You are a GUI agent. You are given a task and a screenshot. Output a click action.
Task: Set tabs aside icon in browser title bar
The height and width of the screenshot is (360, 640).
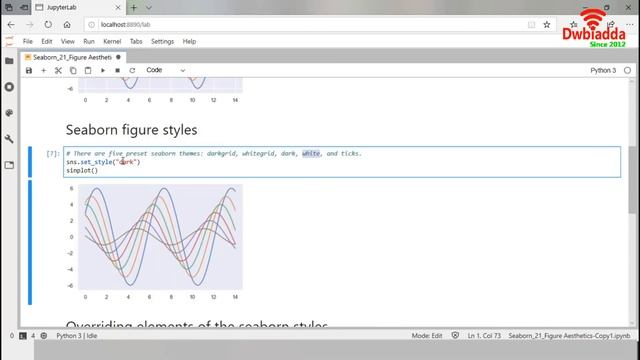pos(24,7)
